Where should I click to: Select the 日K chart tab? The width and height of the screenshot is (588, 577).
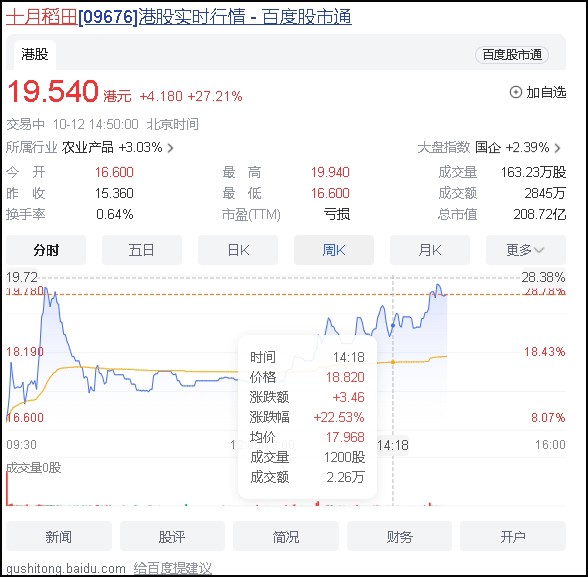coord(238,250)
